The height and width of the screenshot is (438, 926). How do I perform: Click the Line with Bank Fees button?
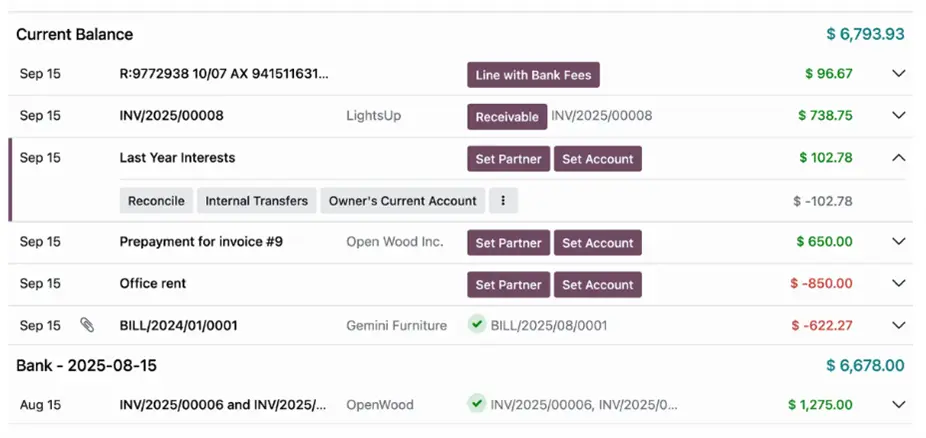click(x=533, y=74)
